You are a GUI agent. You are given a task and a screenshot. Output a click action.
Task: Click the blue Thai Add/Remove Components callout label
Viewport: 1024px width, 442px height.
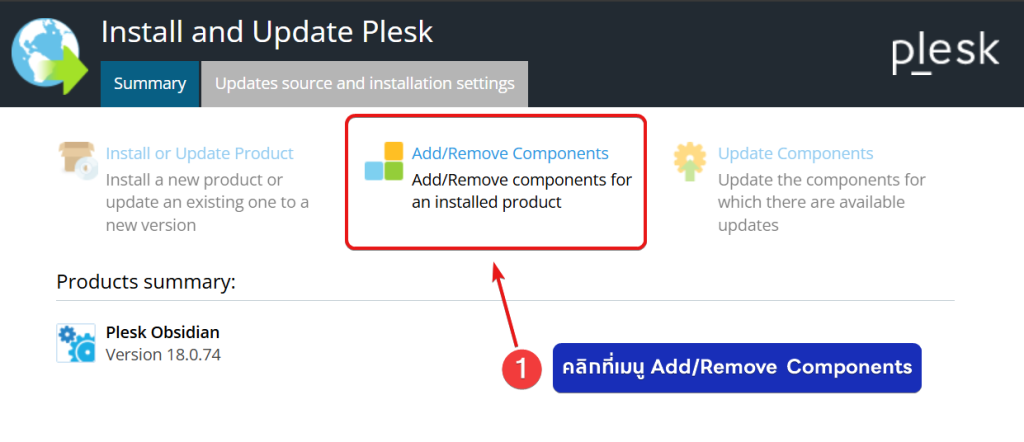(736, 368)
